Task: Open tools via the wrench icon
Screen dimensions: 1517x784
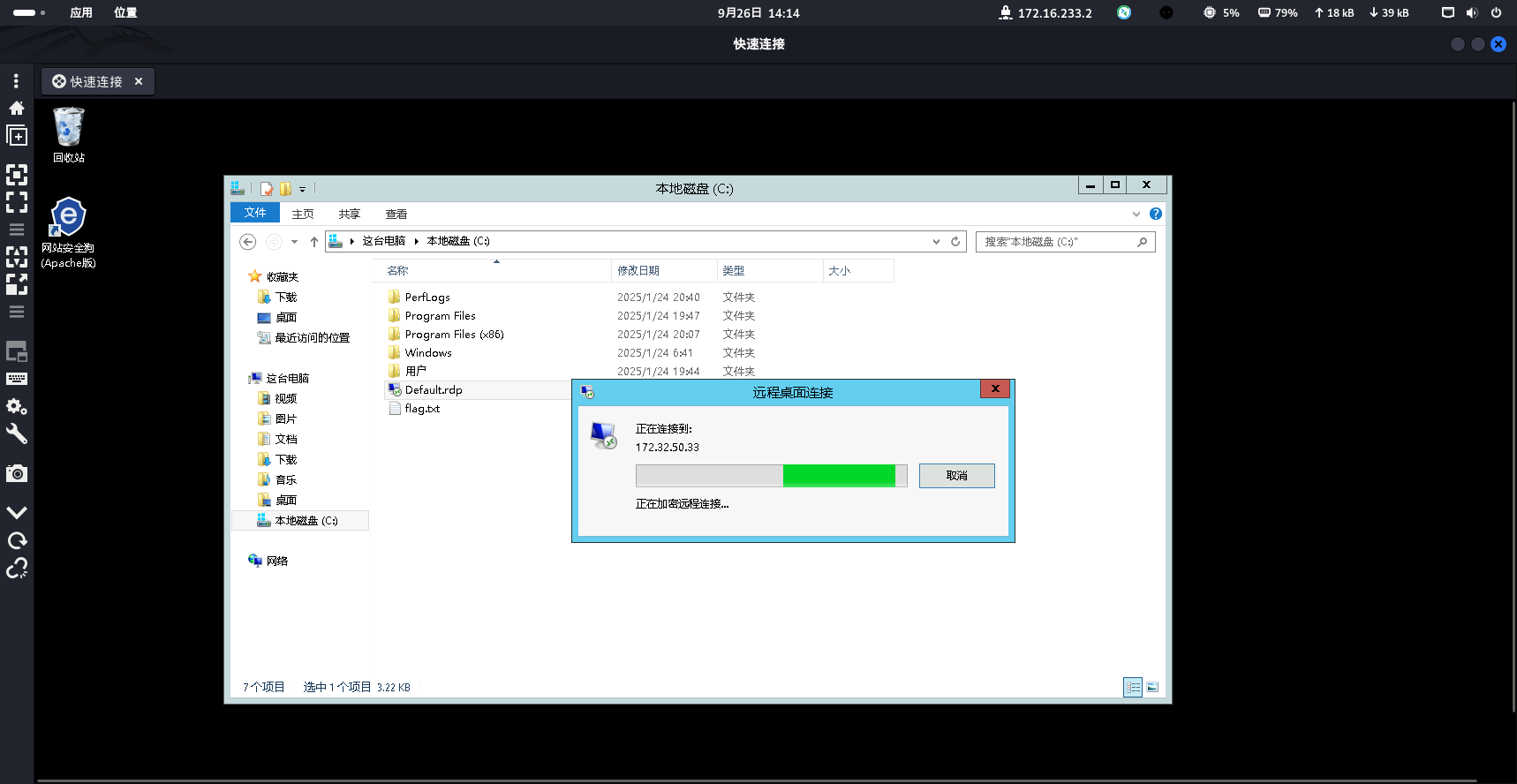Action: [x=17, y=433]
